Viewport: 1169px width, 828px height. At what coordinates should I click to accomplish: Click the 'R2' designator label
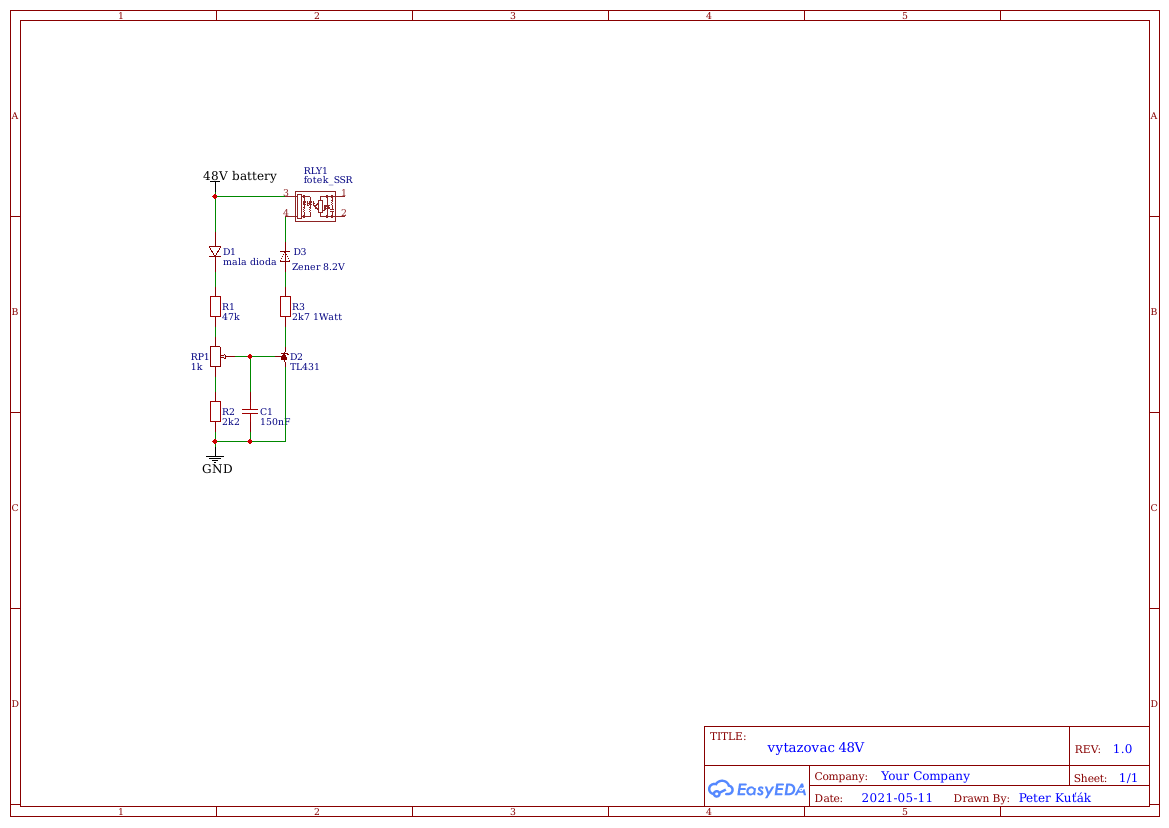(228, 411)
